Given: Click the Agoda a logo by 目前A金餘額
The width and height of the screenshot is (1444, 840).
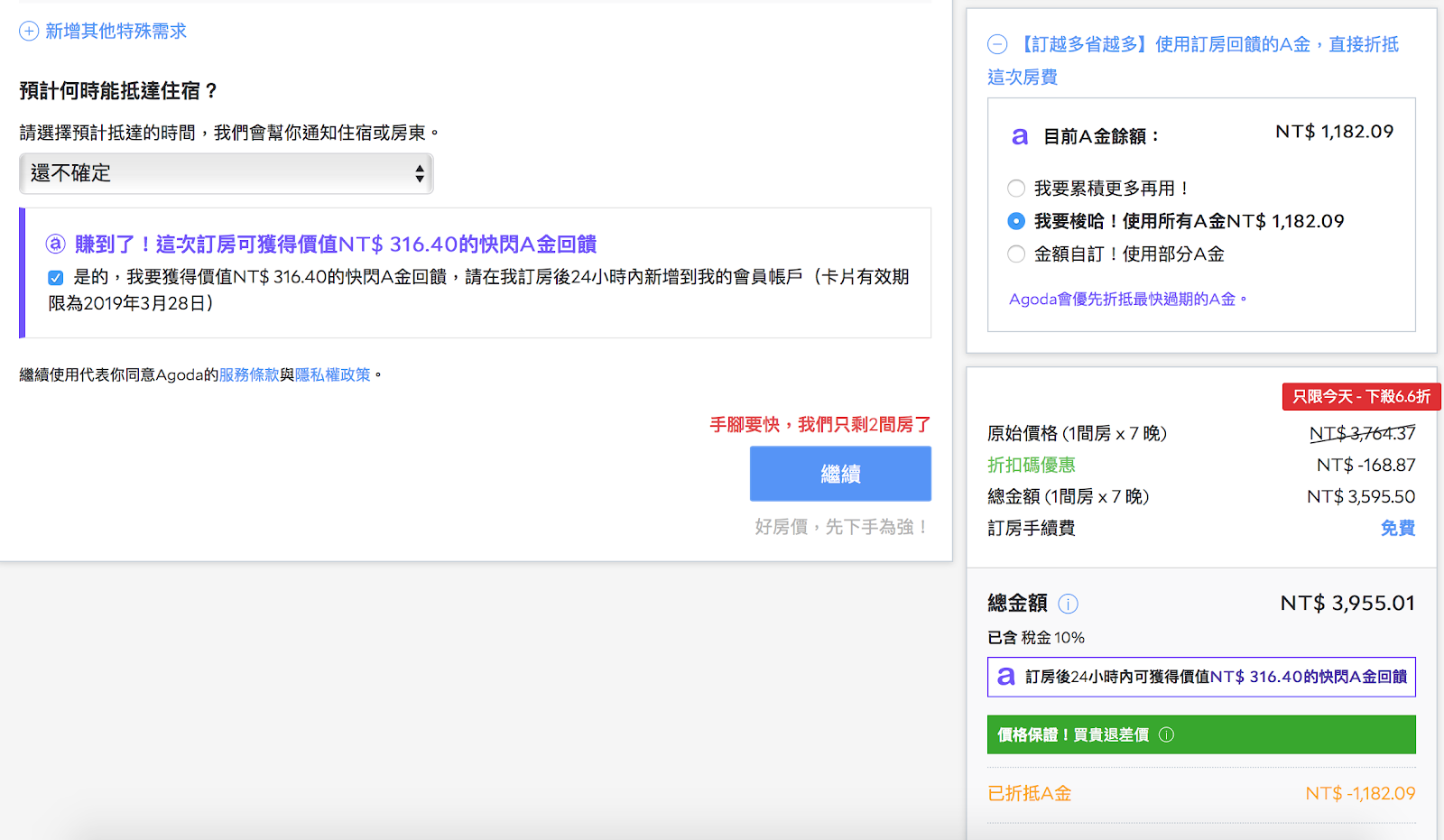Looking at the screenshot, I should (x=1020, y=136).
